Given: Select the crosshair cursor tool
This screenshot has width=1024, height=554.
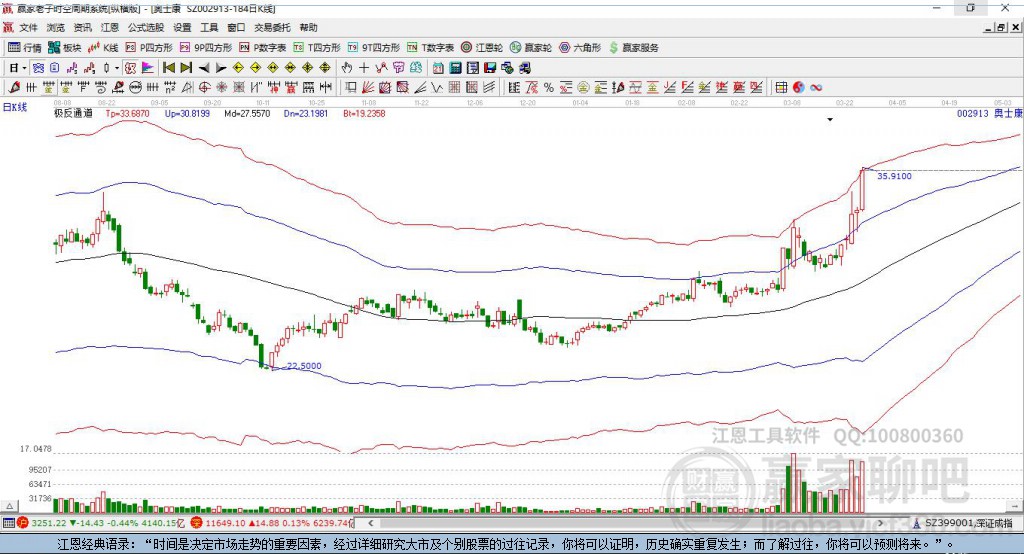Looking at the screenshot, I should coord(364,68).
